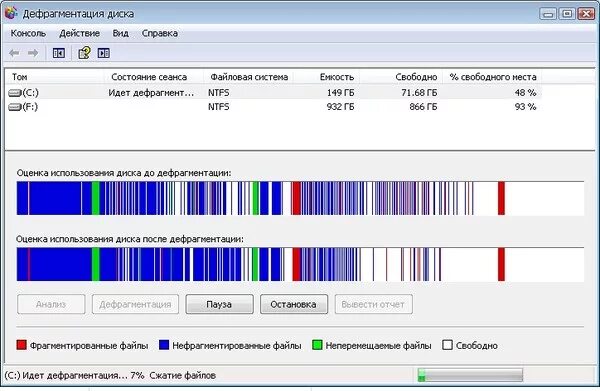Click the 'Оценка использования диска после дефрагментации' label

click(130, 239)
